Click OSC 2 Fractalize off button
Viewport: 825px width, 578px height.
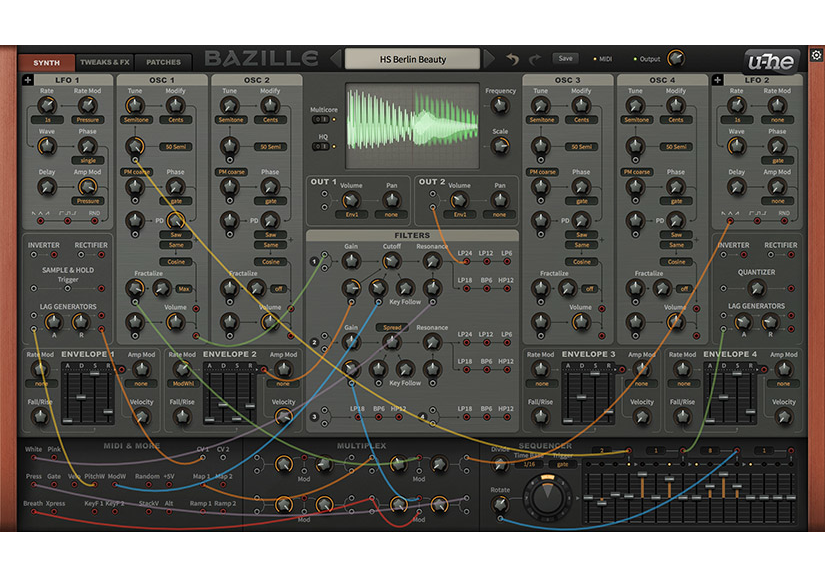(278, 289)
